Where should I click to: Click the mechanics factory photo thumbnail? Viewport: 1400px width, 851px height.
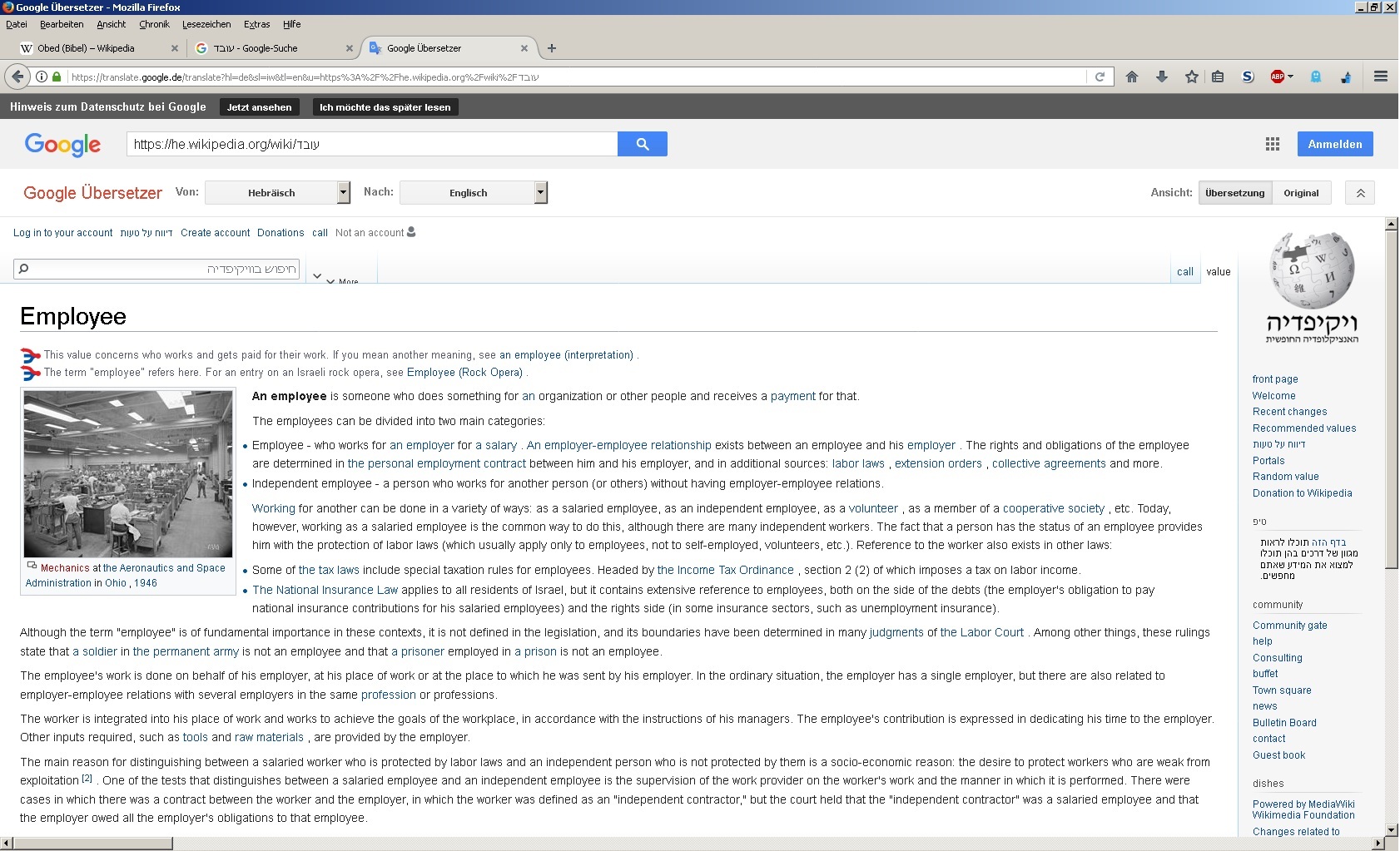[128, 474]
